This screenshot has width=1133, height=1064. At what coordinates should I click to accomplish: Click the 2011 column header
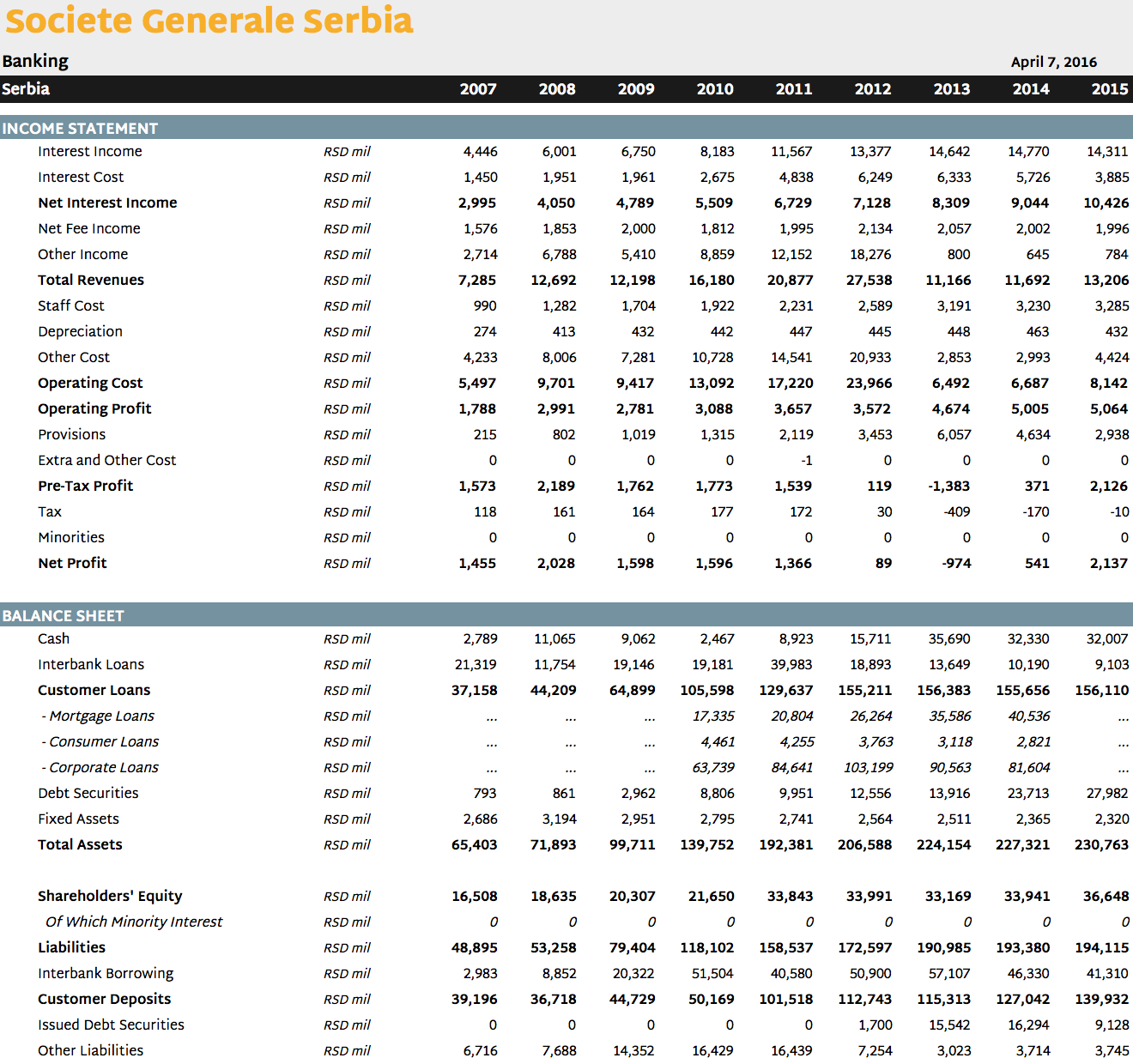(794, 89)
